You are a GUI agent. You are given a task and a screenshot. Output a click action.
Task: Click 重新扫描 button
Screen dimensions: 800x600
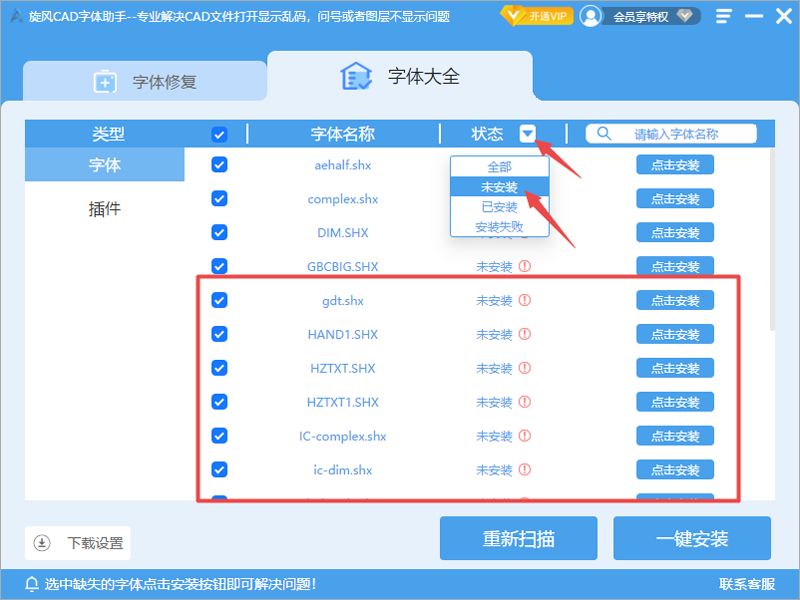(518, 538)
